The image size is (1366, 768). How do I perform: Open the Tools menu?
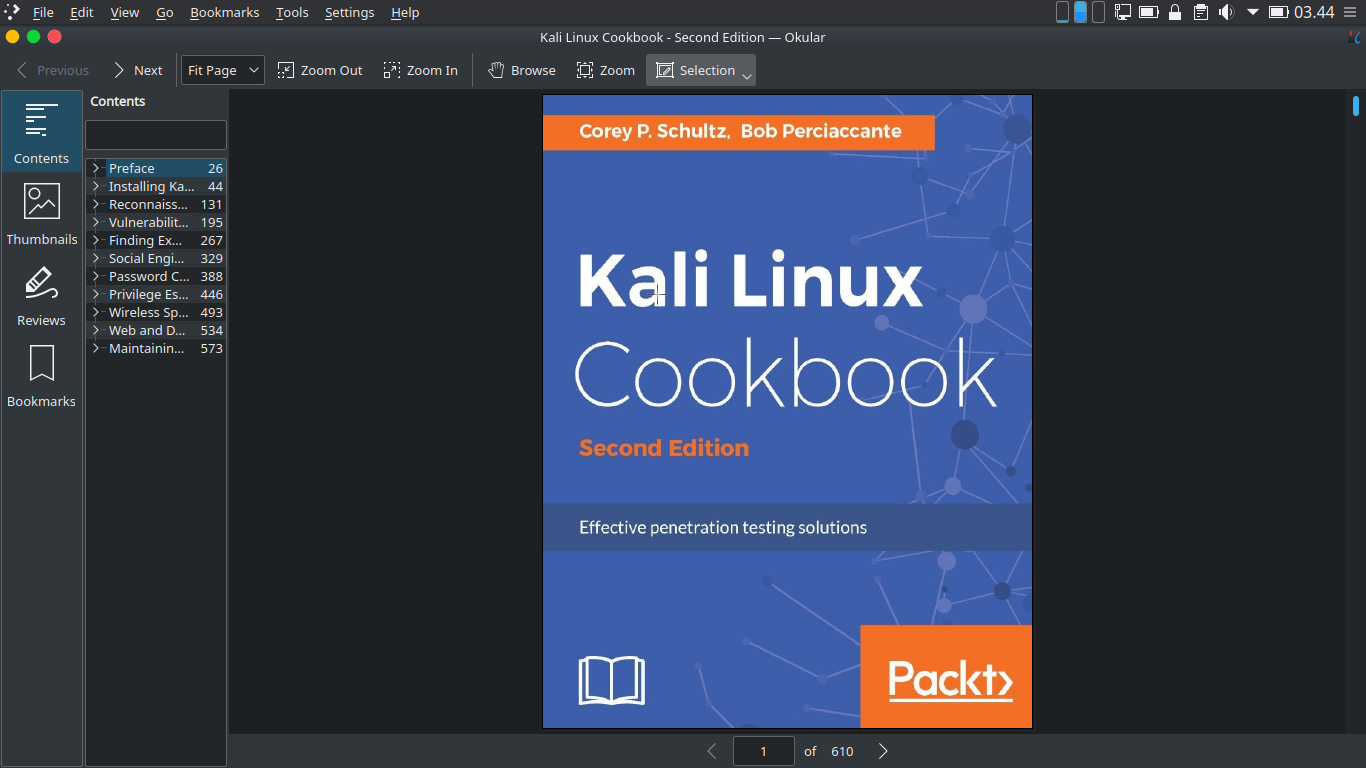(292, 12)
